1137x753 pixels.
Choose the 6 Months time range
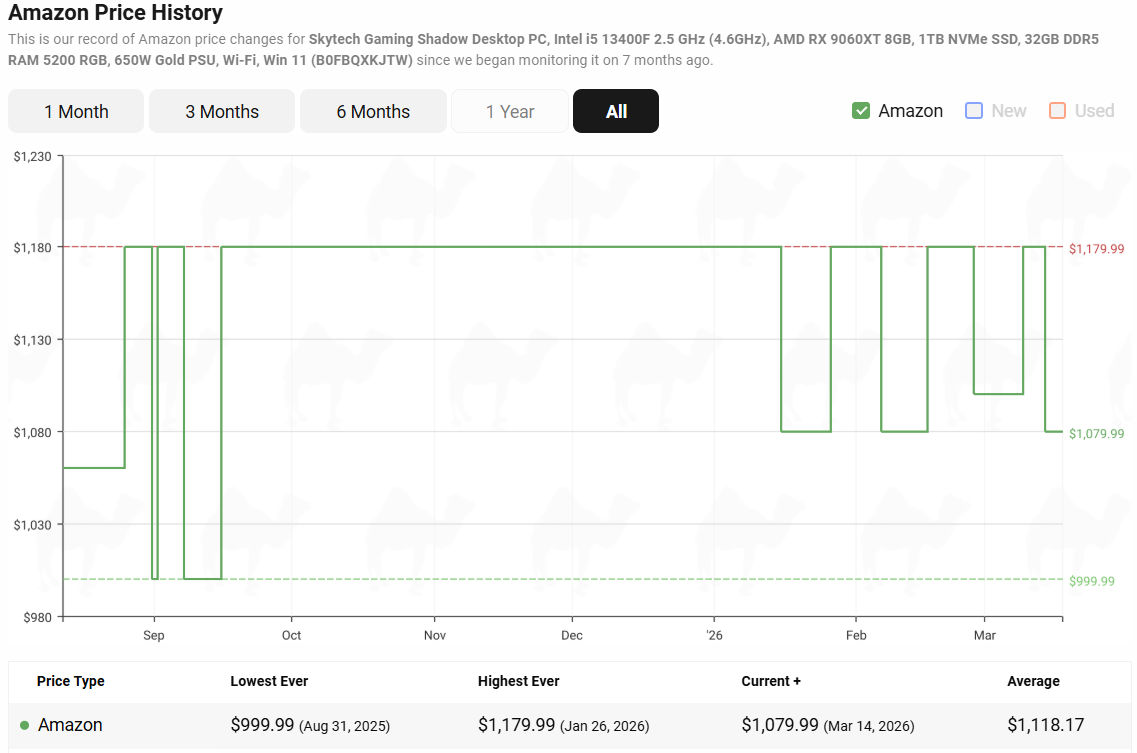[x=373, y=111]
